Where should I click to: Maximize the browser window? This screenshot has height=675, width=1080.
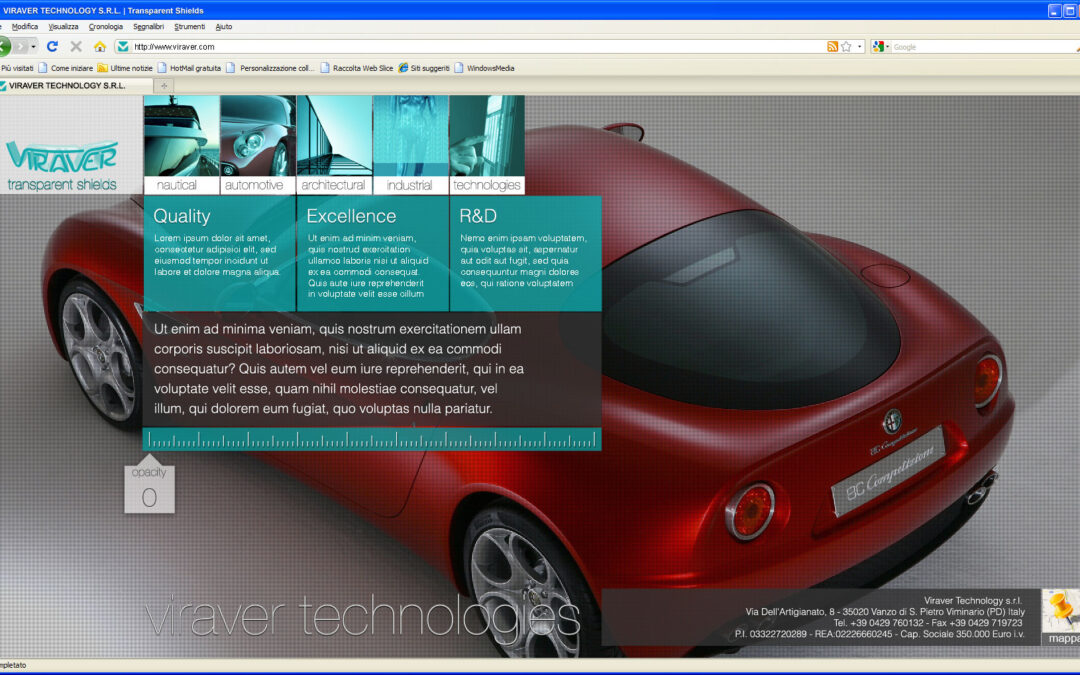(1070, 10)
